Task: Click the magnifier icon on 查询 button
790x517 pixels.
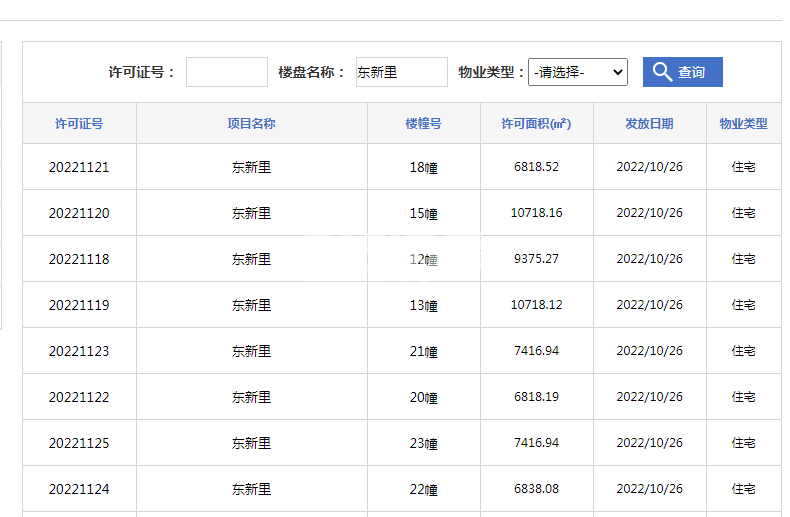Action: click(x=662, y=72)
